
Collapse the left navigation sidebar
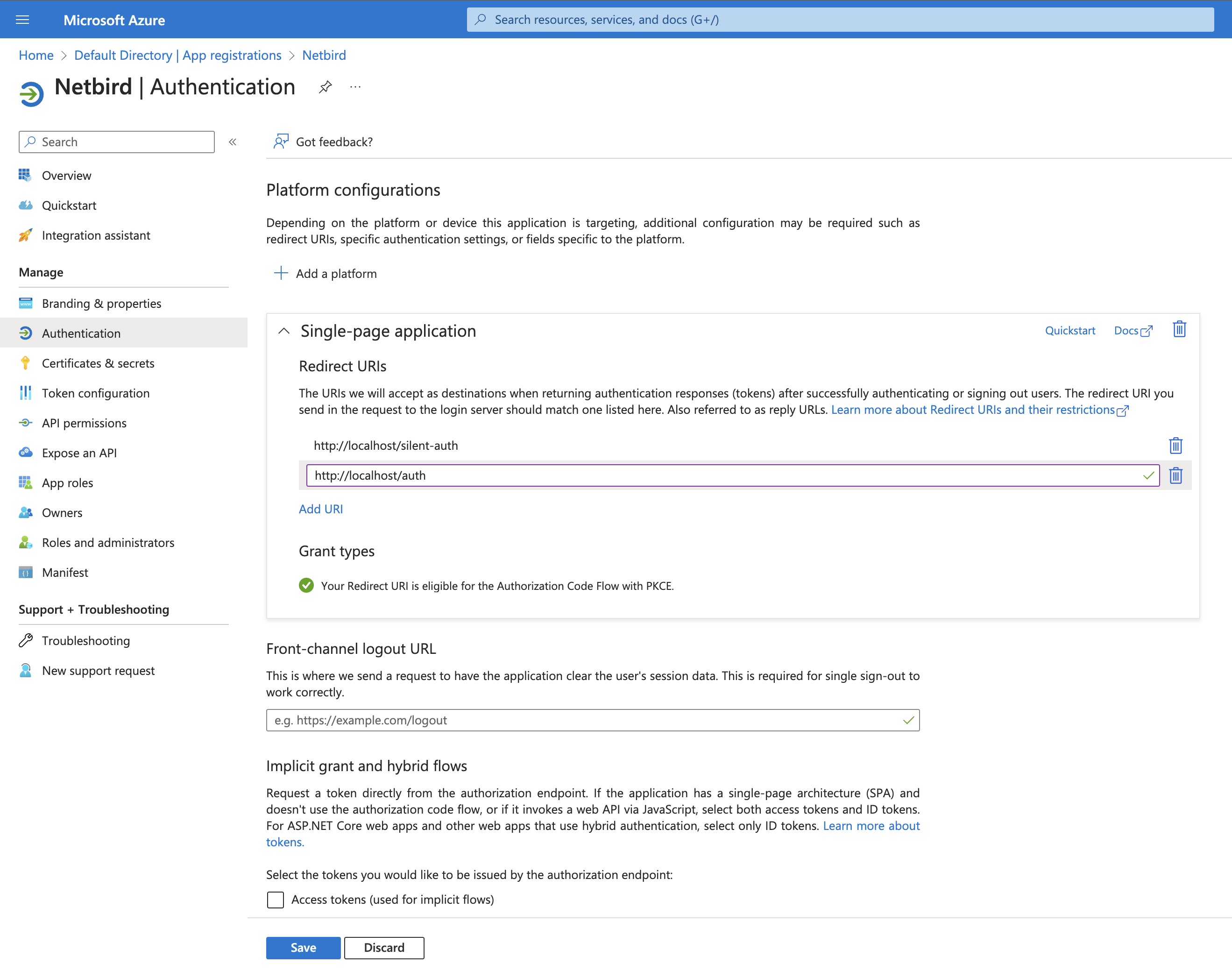pyautogui.click(x=233, y=142)
